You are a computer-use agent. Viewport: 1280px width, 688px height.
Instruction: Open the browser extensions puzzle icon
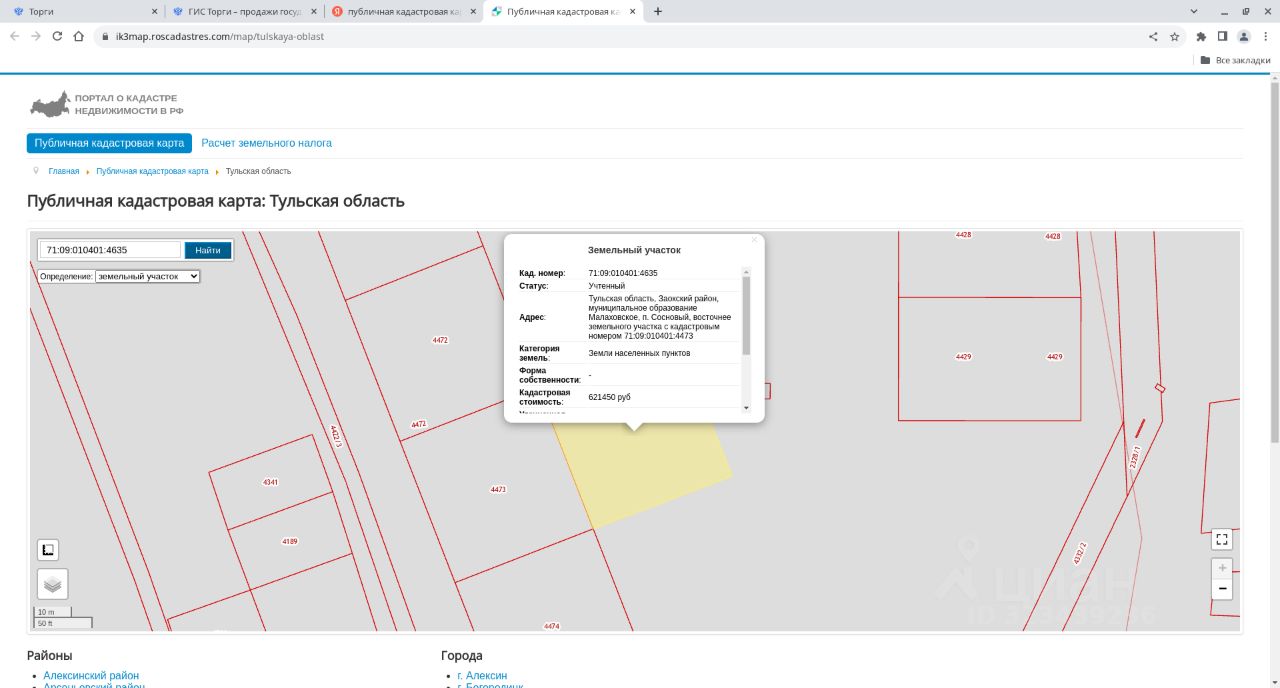[x=1201, y=36]
